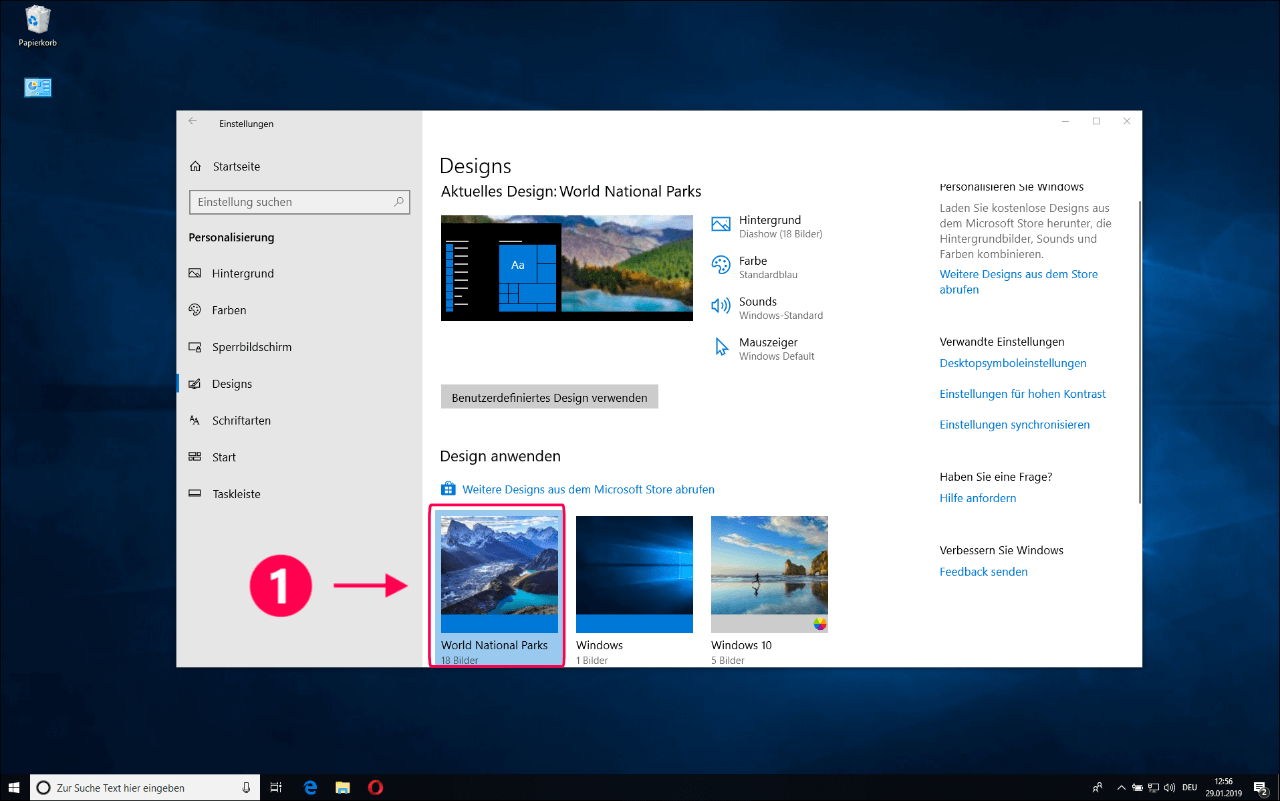The image size is (1280, 801).
Task: Click the magnifier icon in the settings search box
Action: coord(399,201)
